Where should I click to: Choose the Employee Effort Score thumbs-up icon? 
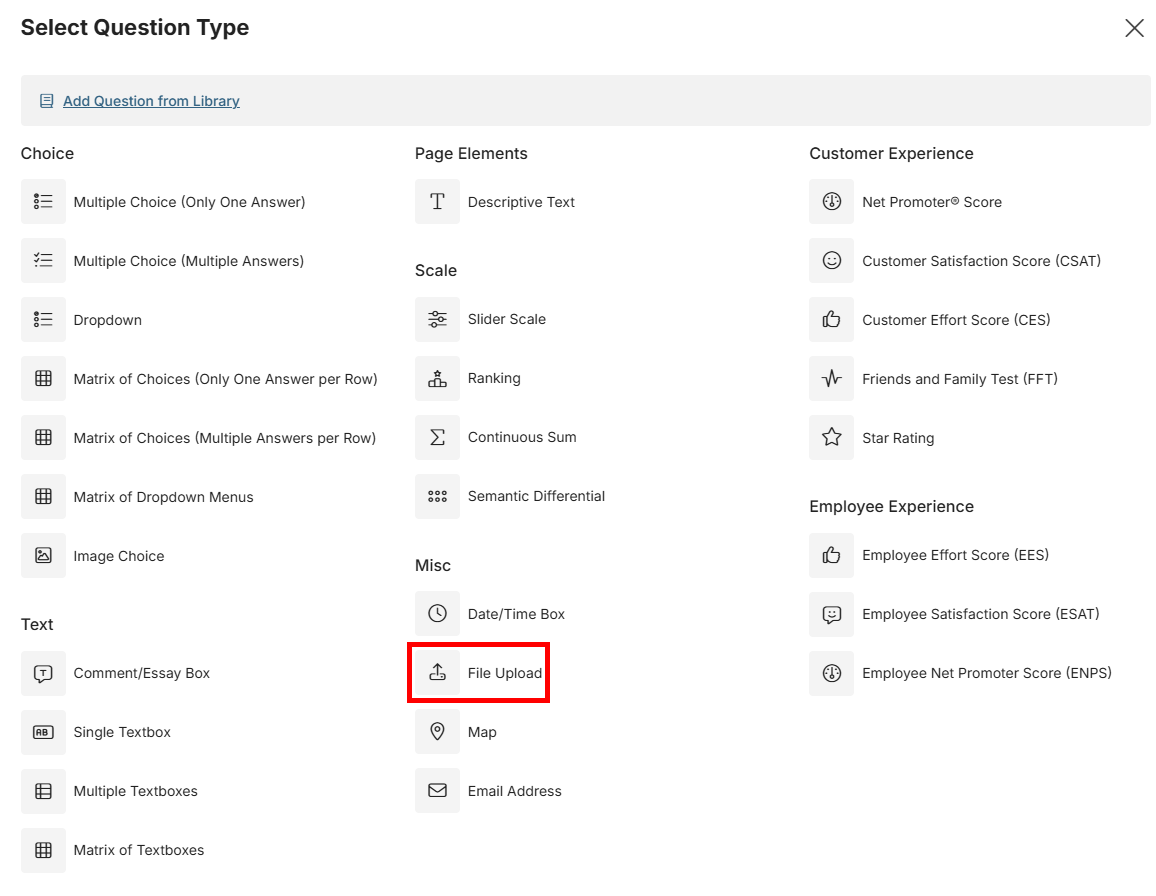coord(832,555)
